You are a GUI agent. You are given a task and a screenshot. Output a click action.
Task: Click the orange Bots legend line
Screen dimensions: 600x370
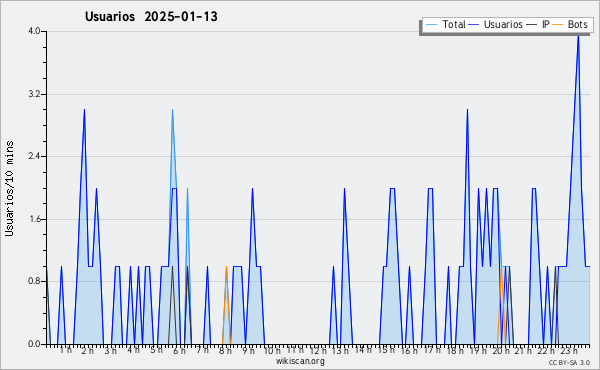pyautogui.click(x=558, y=25)
